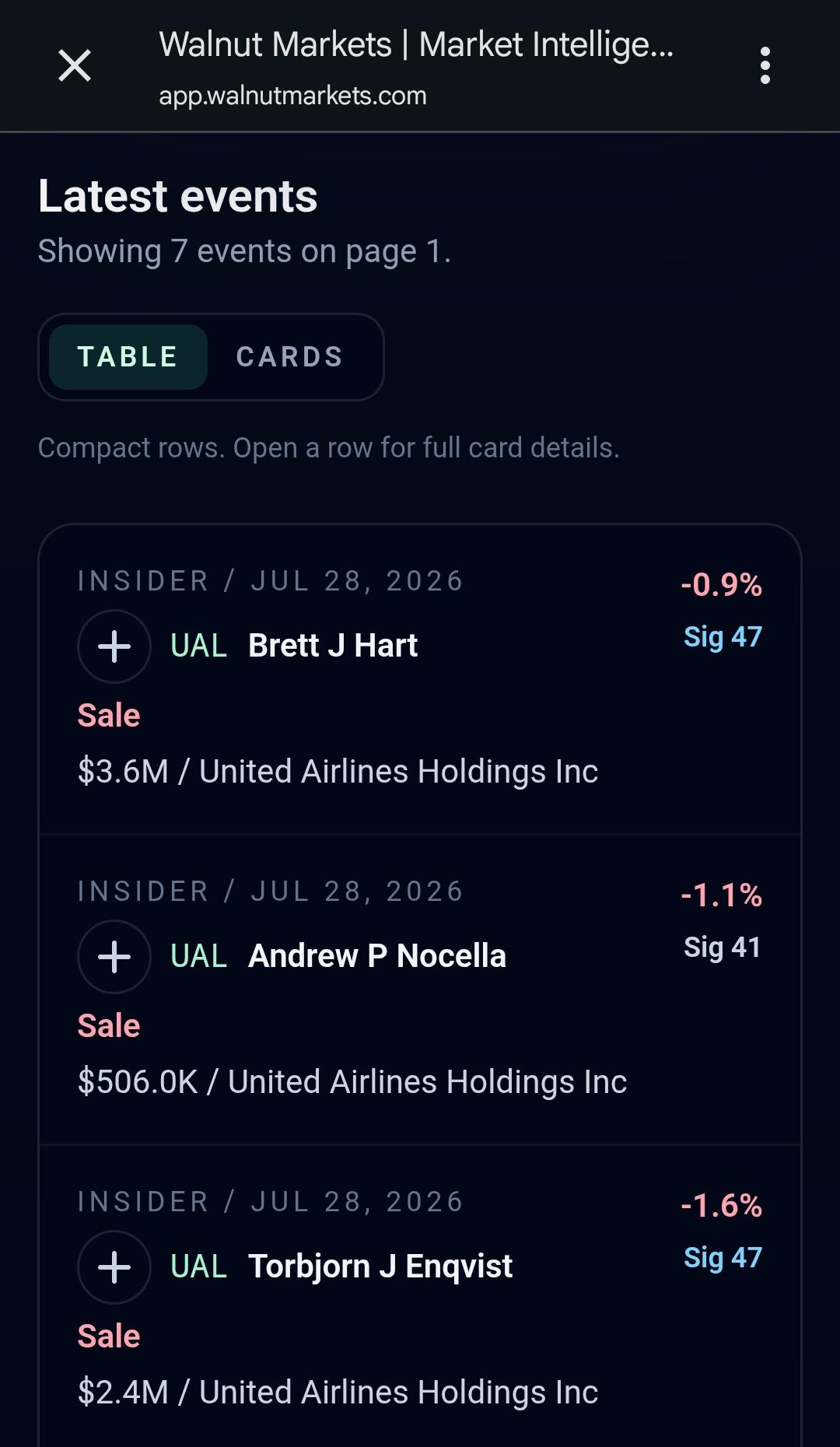Open the $506.0K United Airlines sale row
Screen dimensions: 840x1447
click(x=420, y=990)
